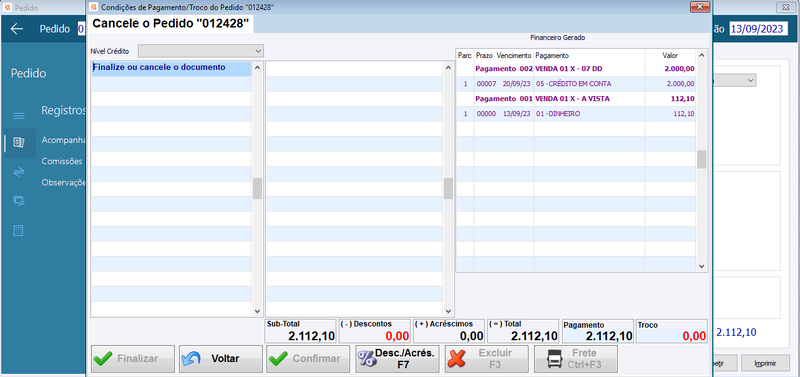
Task: Click the green checkmark on Finalizar
Action: 104,359
